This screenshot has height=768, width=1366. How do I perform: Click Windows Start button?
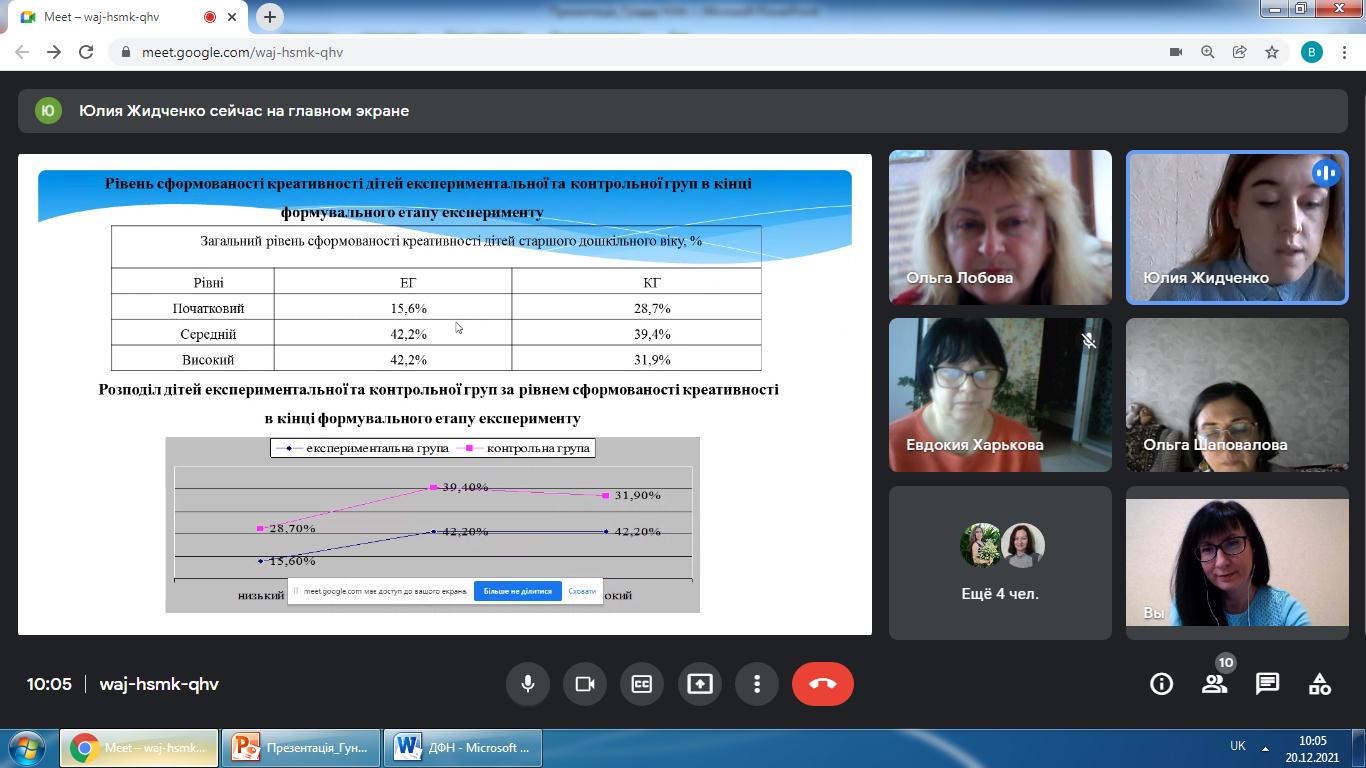pyautogui.click(x=27, y=747)
